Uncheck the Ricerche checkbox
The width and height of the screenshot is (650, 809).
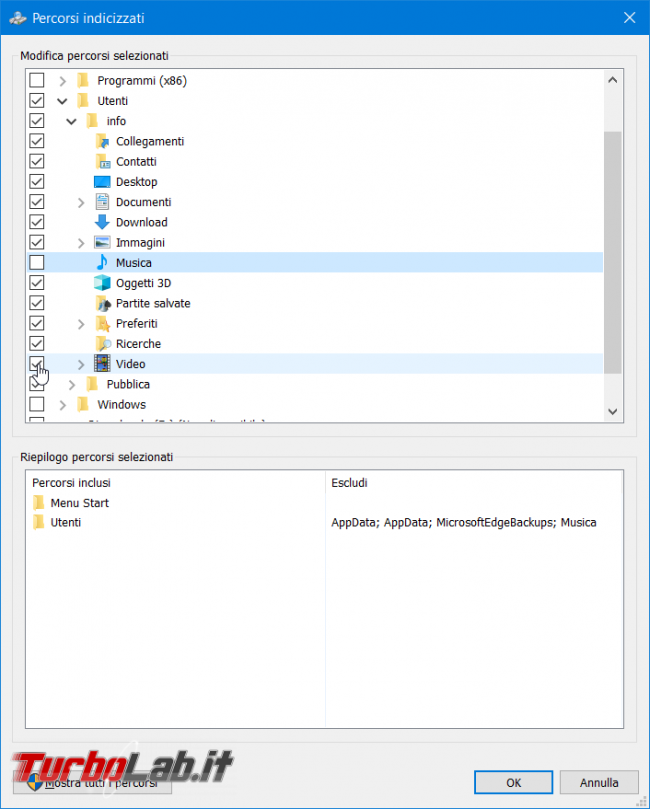[x=37, y=344]
